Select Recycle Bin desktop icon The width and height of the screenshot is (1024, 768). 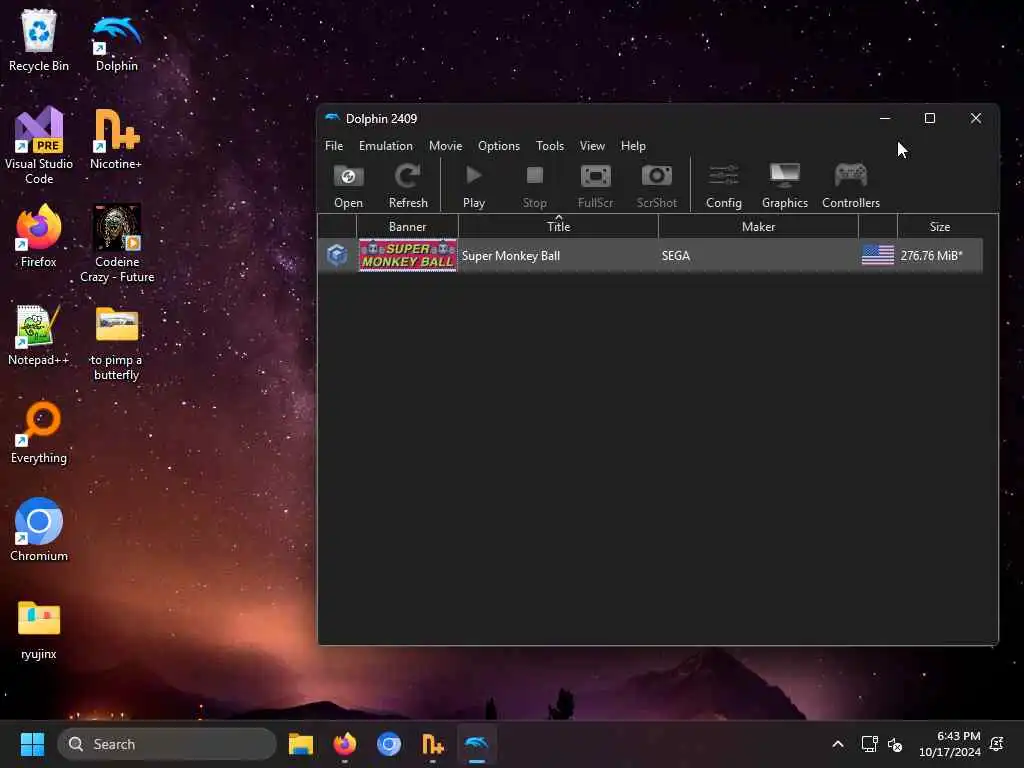(x=39, y=40)
